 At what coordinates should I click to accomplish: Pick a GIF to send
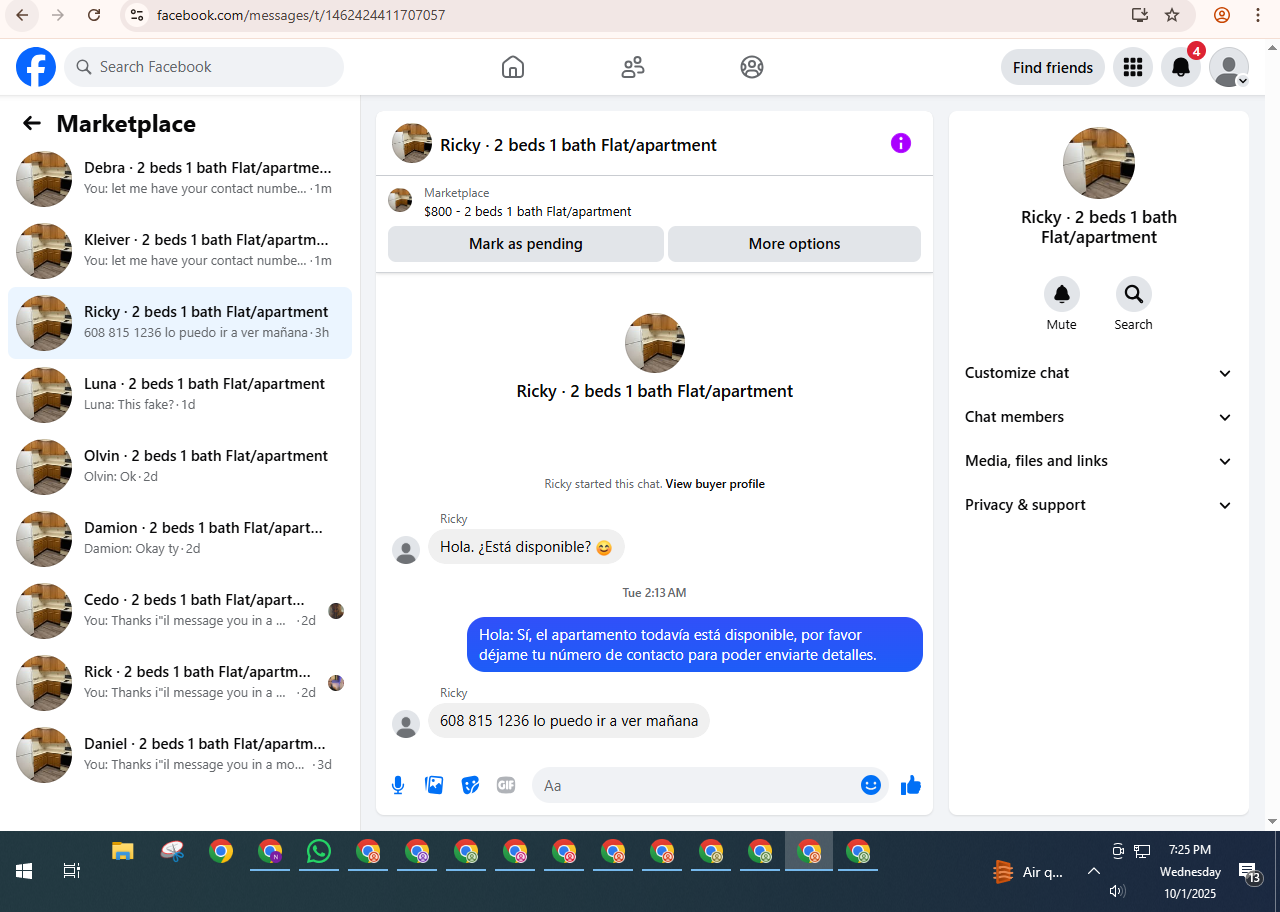coord(506,785)
